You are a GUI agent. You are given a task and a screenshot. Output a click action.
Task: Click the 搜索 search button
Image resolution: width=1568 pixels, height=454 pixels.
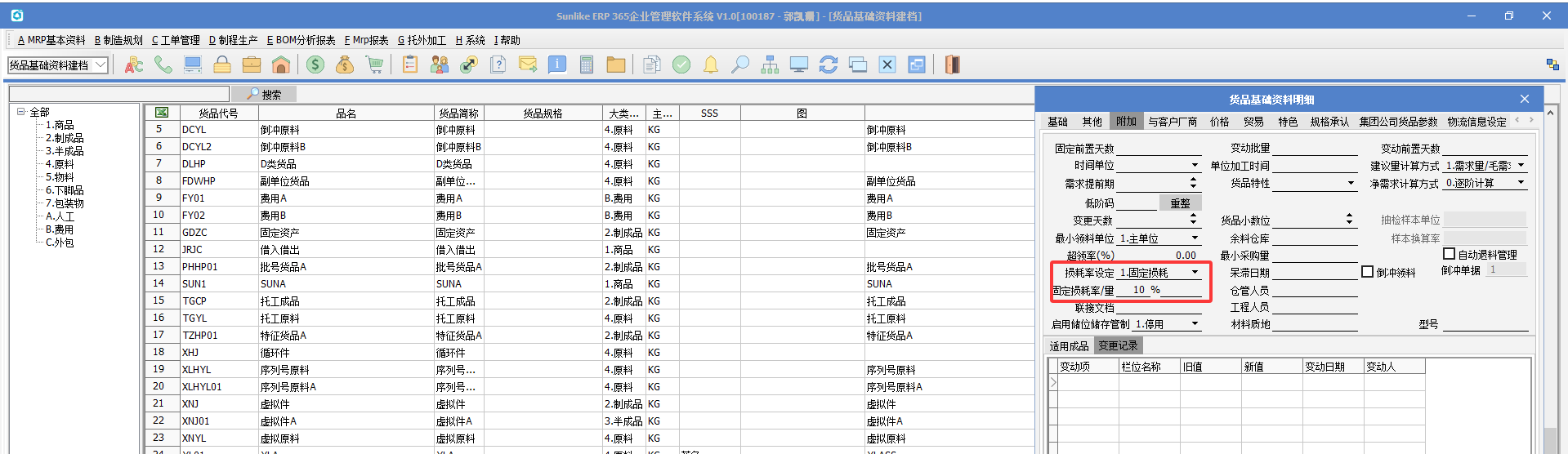264,95
